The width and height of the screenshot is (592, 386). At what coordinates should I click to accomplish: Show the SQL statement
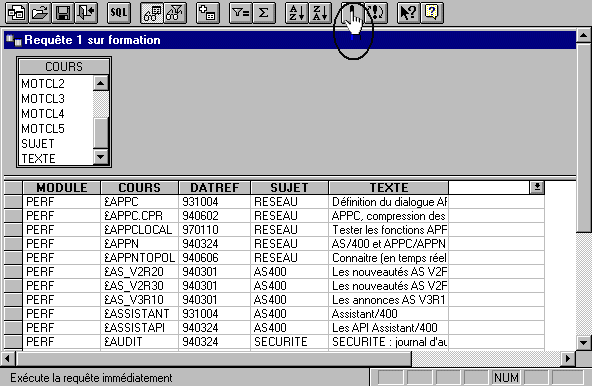click(x=119, y=13)
